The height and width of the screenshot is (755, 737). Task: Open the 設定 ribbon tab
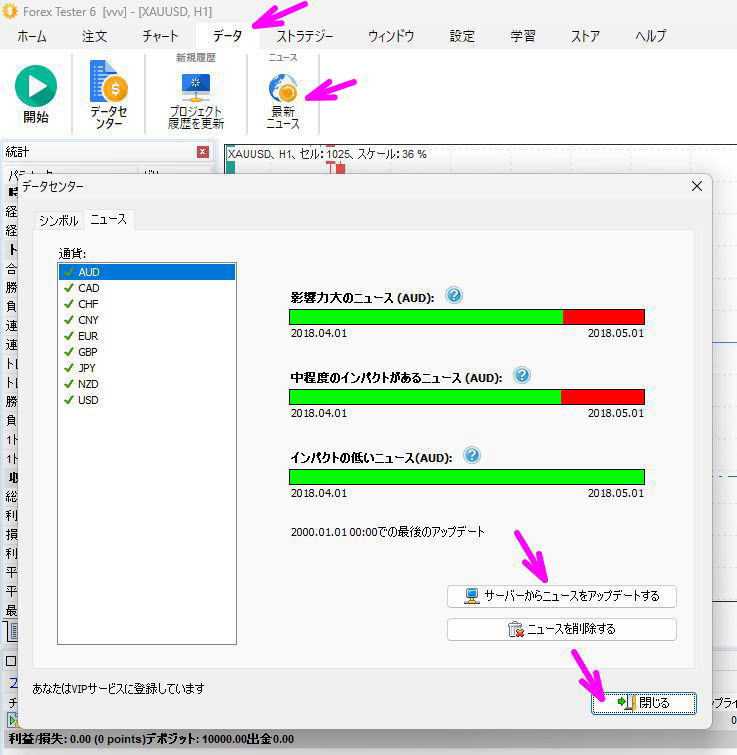462,36
